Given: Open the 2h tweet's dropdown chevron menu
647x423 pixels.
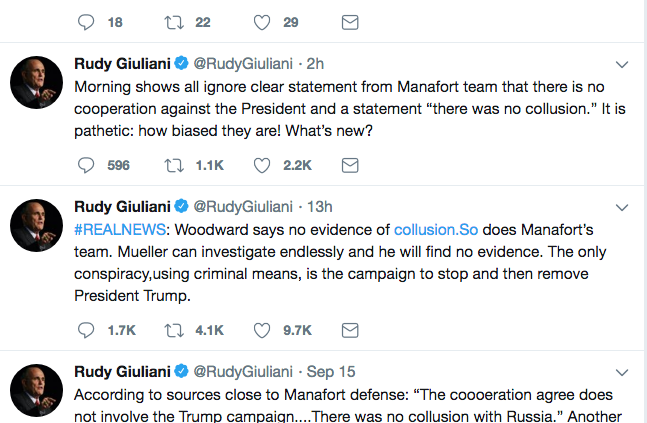Looking at the screenshot, I should 622,64.
